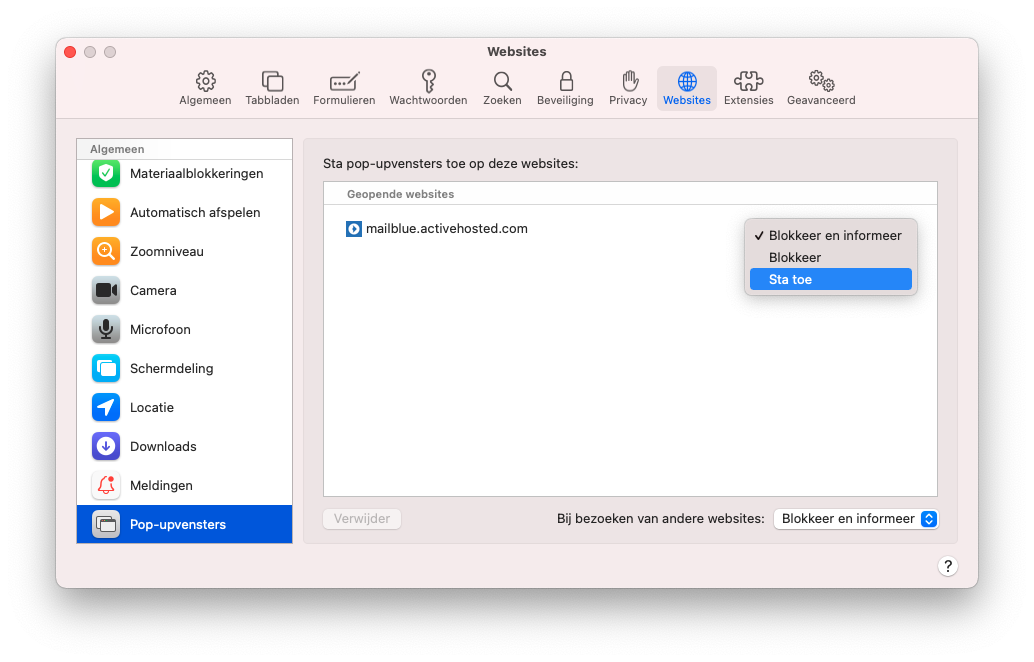
Task: Open the Beveiliging preferences tab
Action: click(565, 88)
